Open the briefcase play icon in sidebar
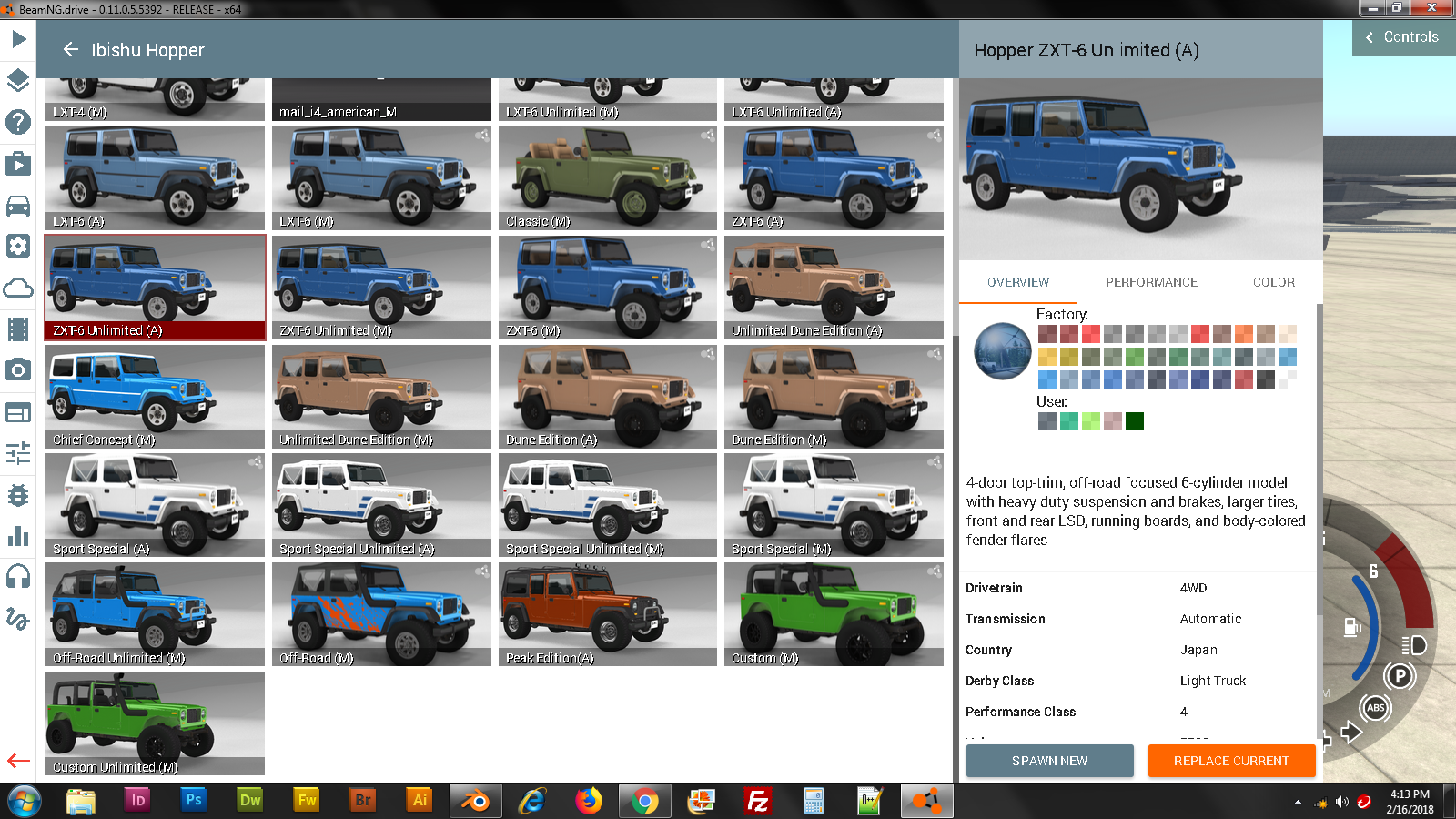The width and height of the screenshot is (1456, 819). click(18, 163)
